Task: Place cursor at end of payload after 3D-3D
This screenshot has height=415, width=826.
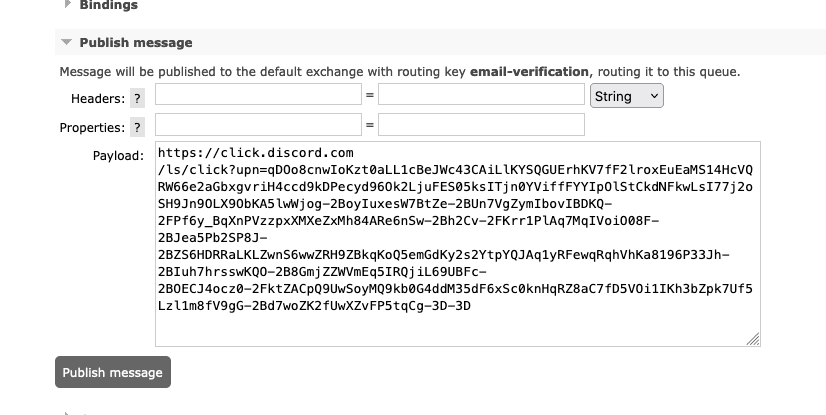Action: 471,306
